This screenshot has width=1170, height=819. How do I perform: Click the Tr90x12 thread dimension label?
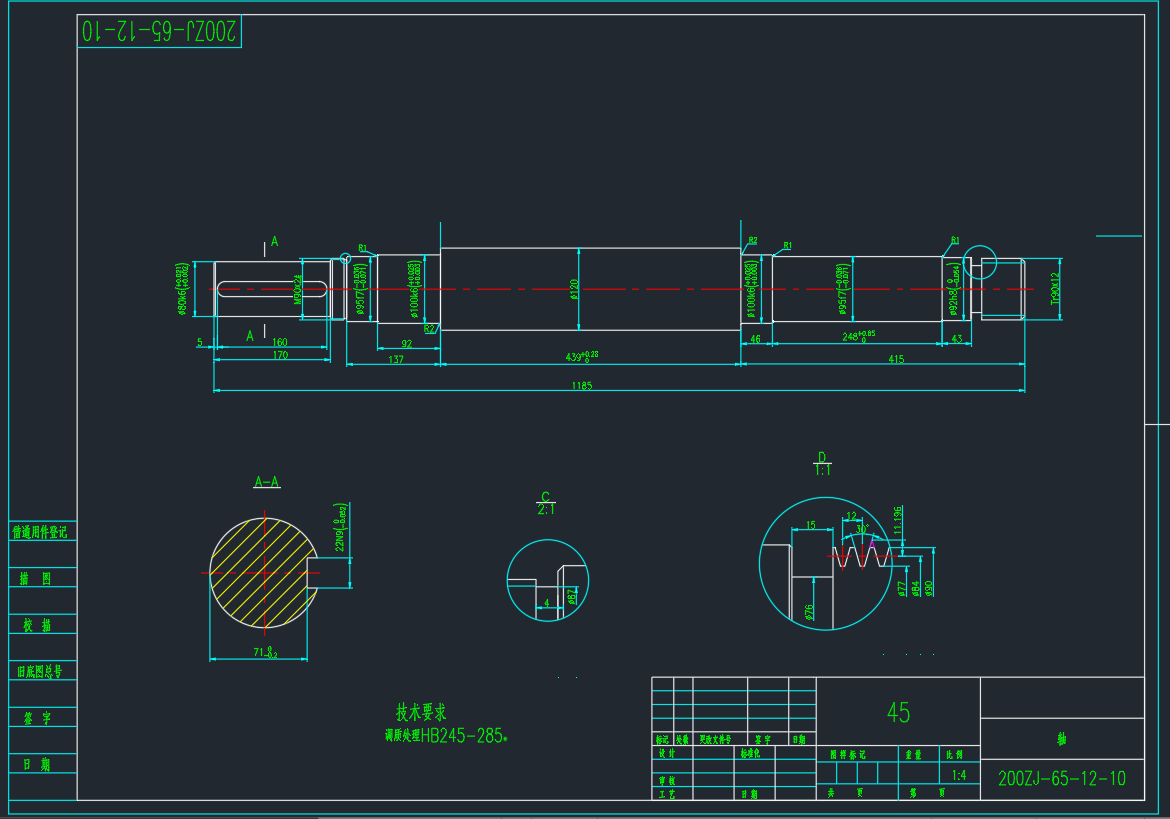point(1055,290)
